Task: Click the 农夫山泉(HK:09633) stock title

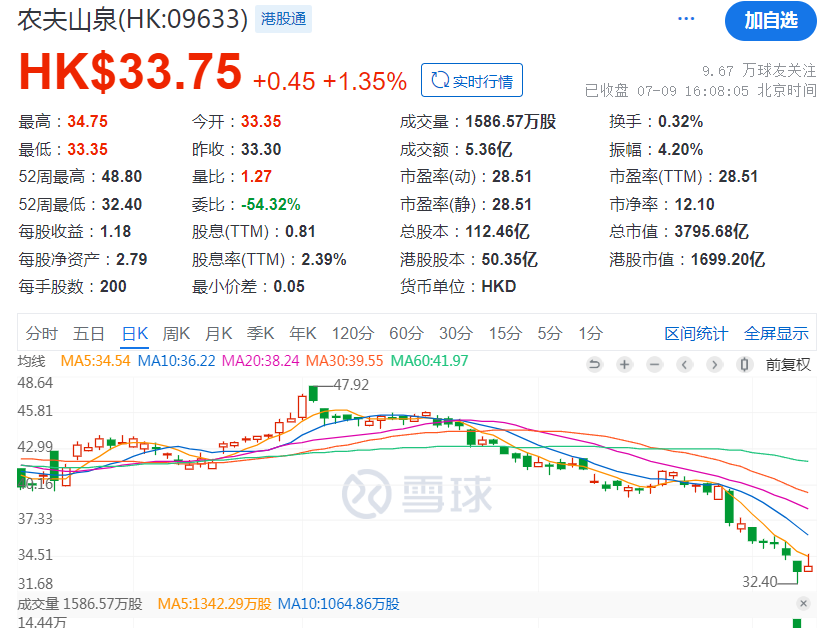Action: point(133,20)
